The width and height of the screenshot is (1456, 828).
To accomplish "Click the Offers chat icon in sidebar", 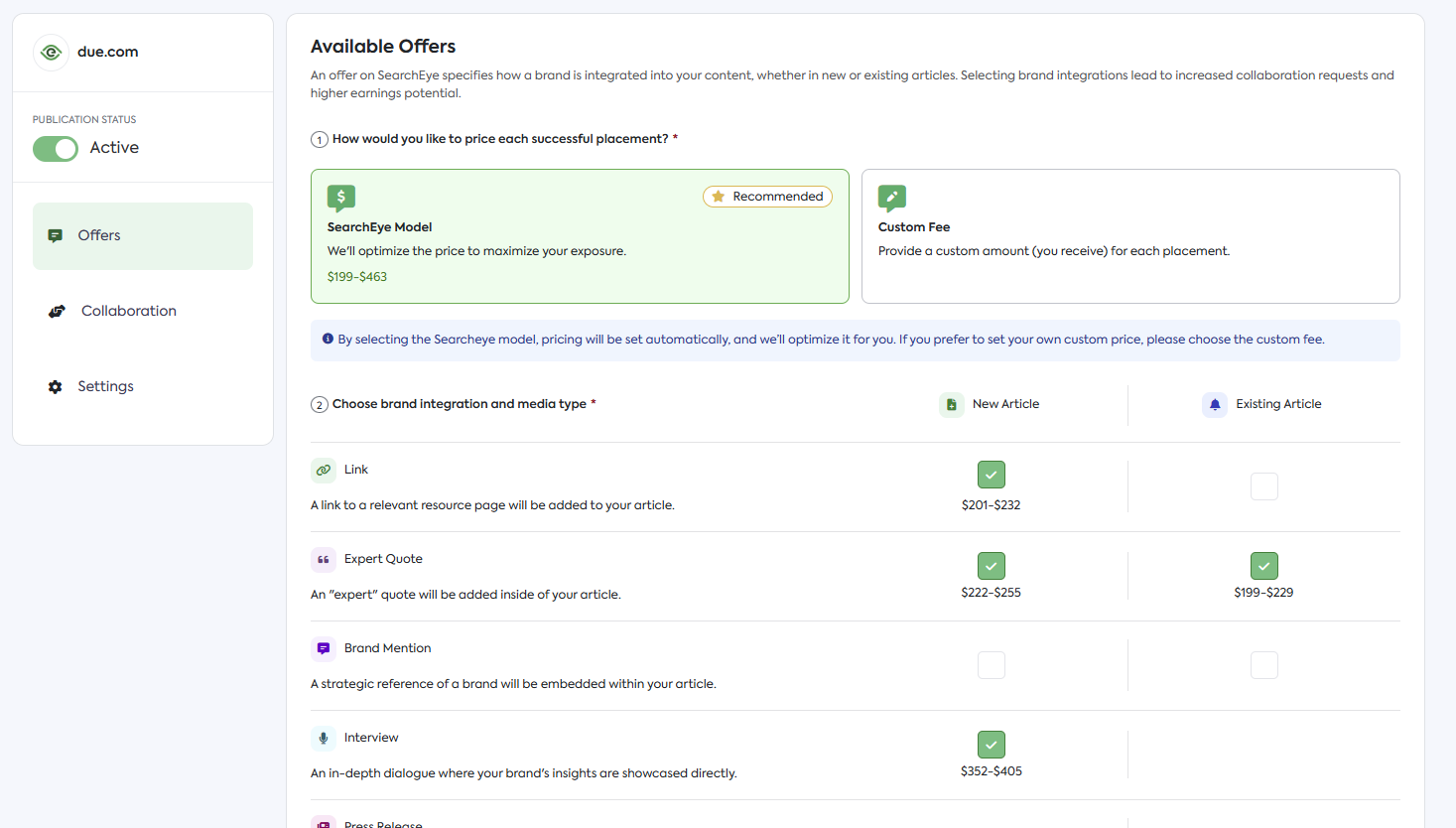I will pyautogui.click(x=56, y=235).
